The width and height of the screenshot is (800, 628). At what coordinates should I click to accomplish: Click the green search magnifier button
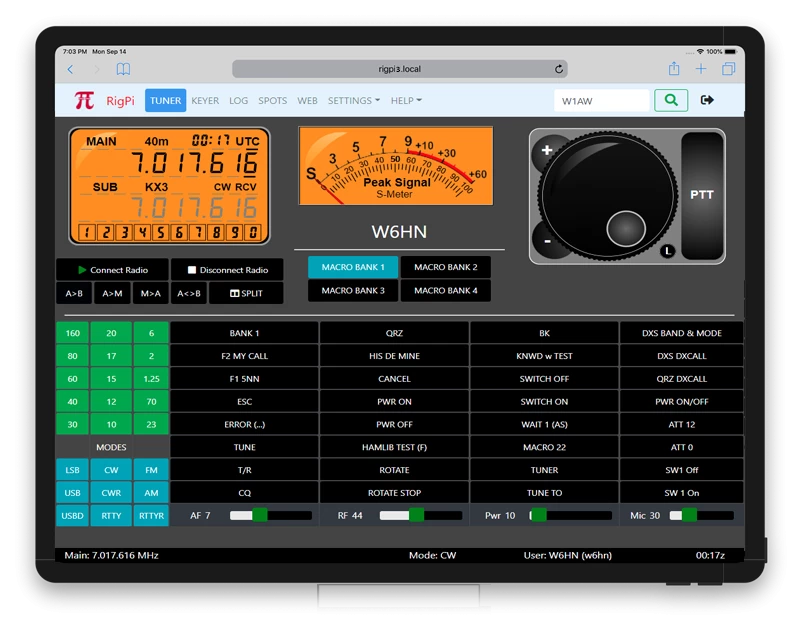[x=671, y=100]
